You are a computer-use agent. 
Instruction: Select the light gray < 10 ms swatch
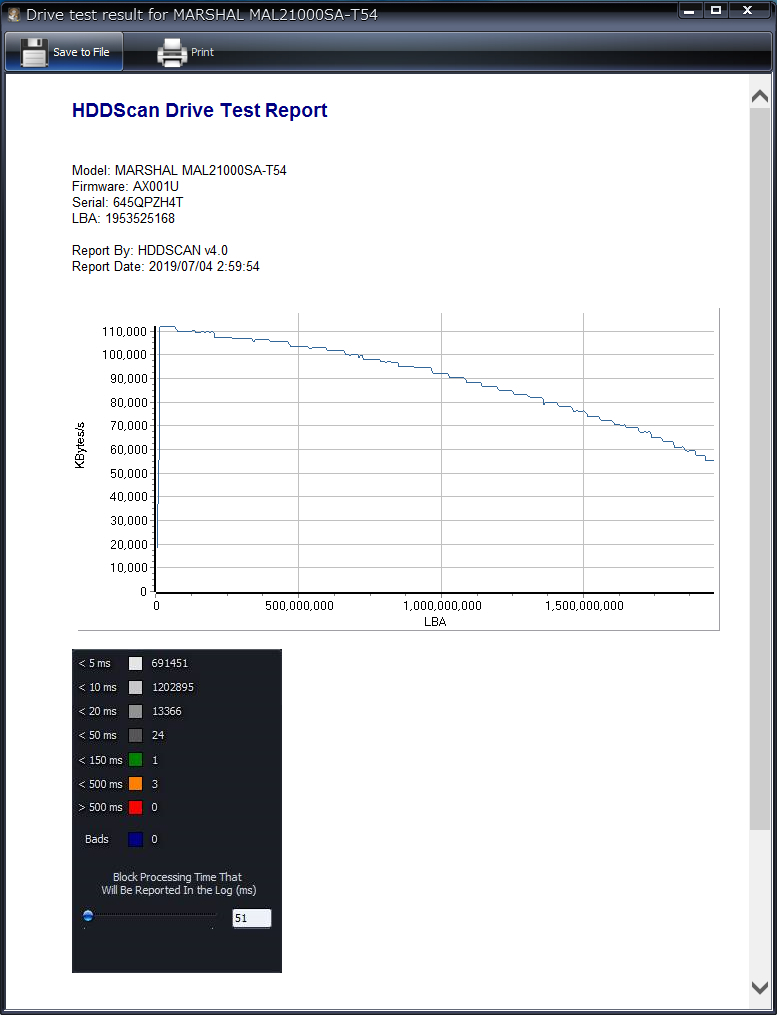(x=135, y=687)
